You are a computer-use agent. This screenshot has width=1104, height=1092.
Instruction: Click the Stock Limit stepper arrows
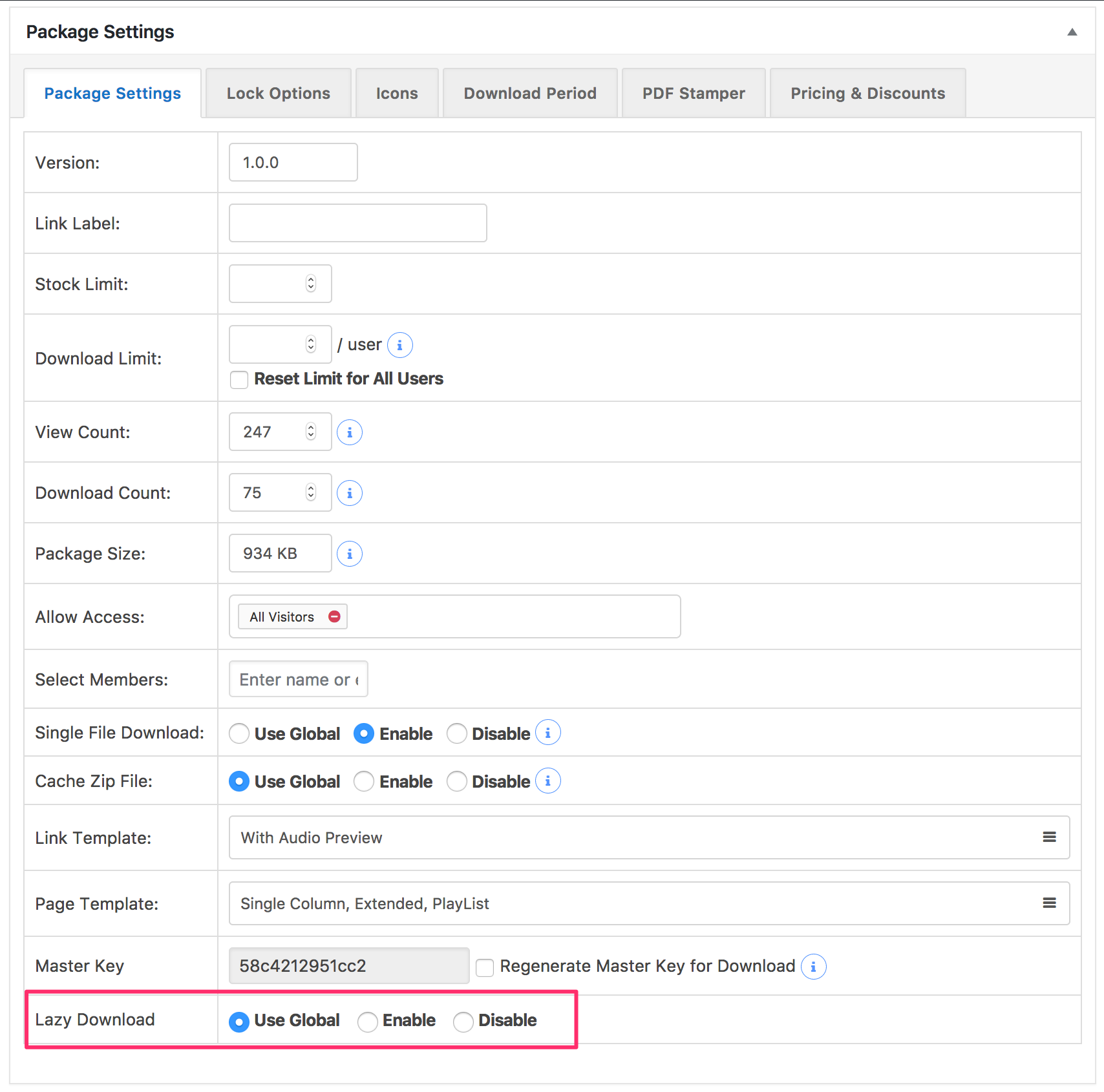pyautogui.click(x=311, y=284)
